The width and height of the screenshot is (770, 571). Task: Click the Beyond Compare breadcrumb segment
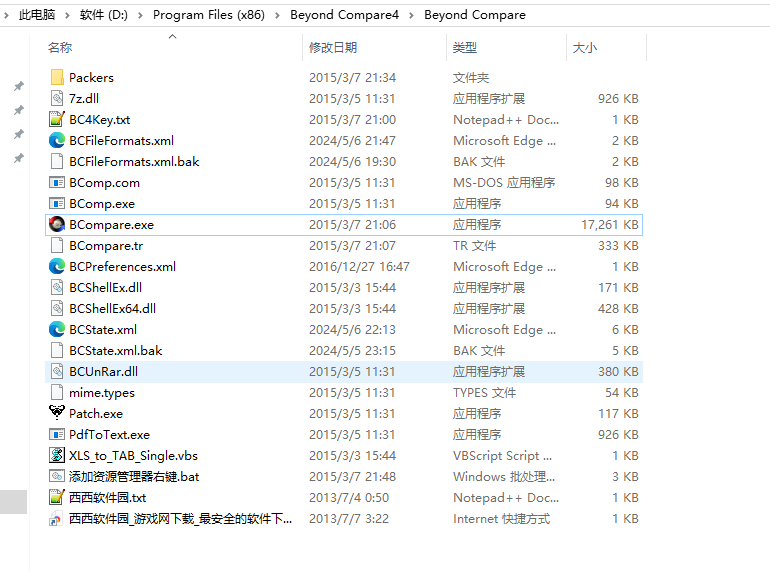[x=475, y=15]
